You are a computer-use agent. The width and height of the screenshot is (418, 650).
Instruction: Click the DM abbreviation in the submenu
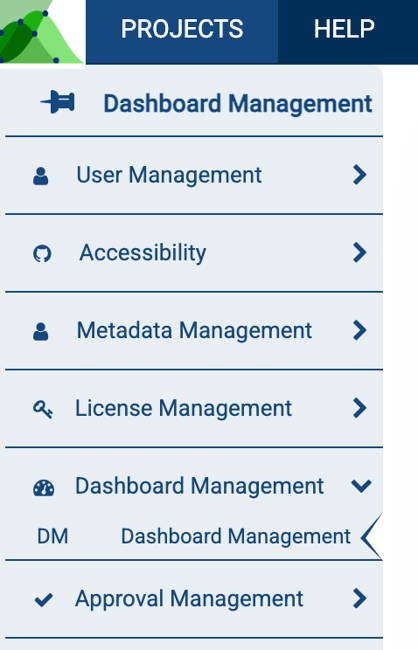click(53, 536)
